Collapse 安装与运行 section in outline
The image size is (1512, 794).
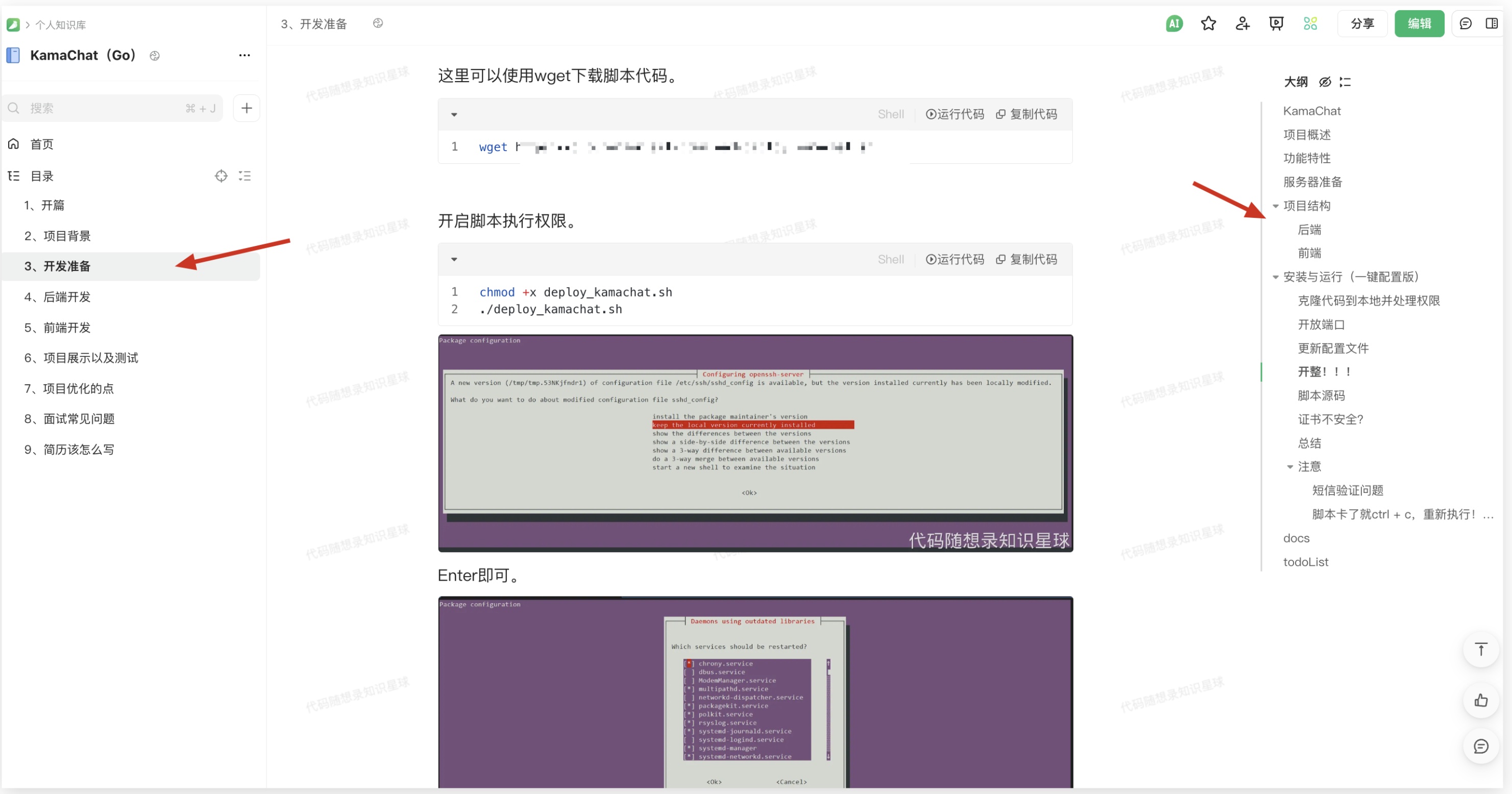[x=1275, y=277]
